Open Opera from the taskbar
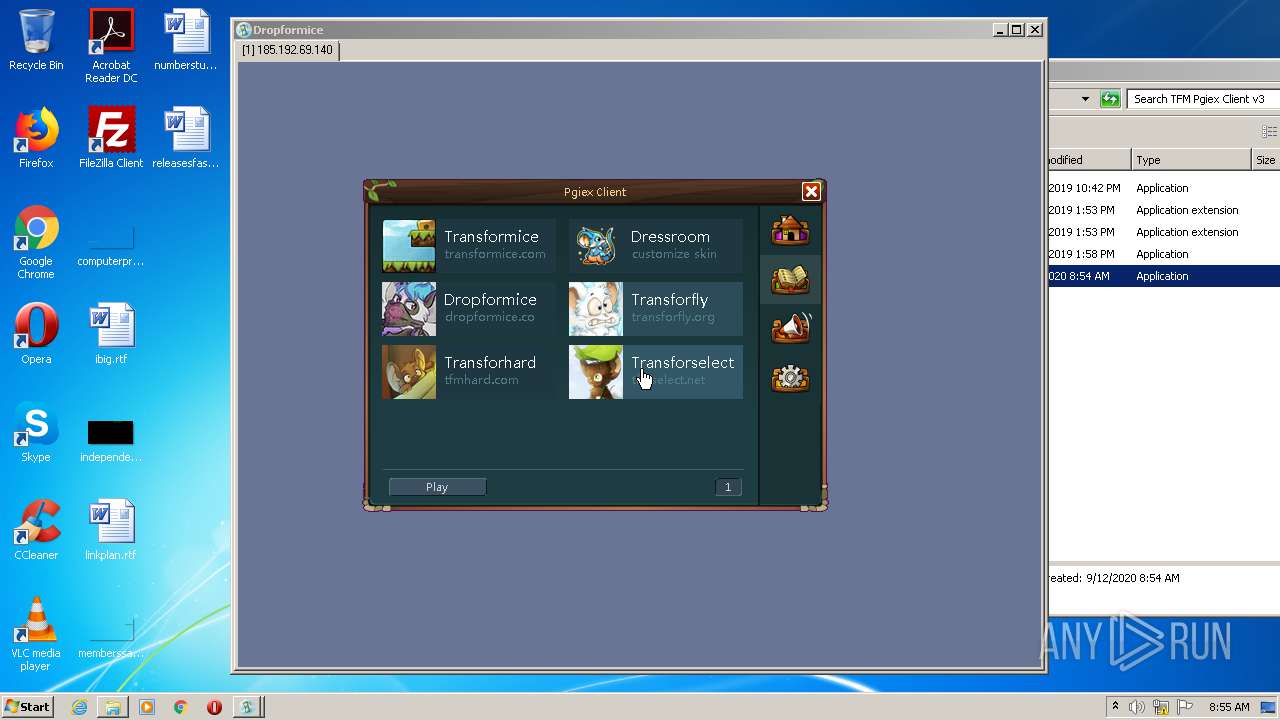 tap(214, 707)
